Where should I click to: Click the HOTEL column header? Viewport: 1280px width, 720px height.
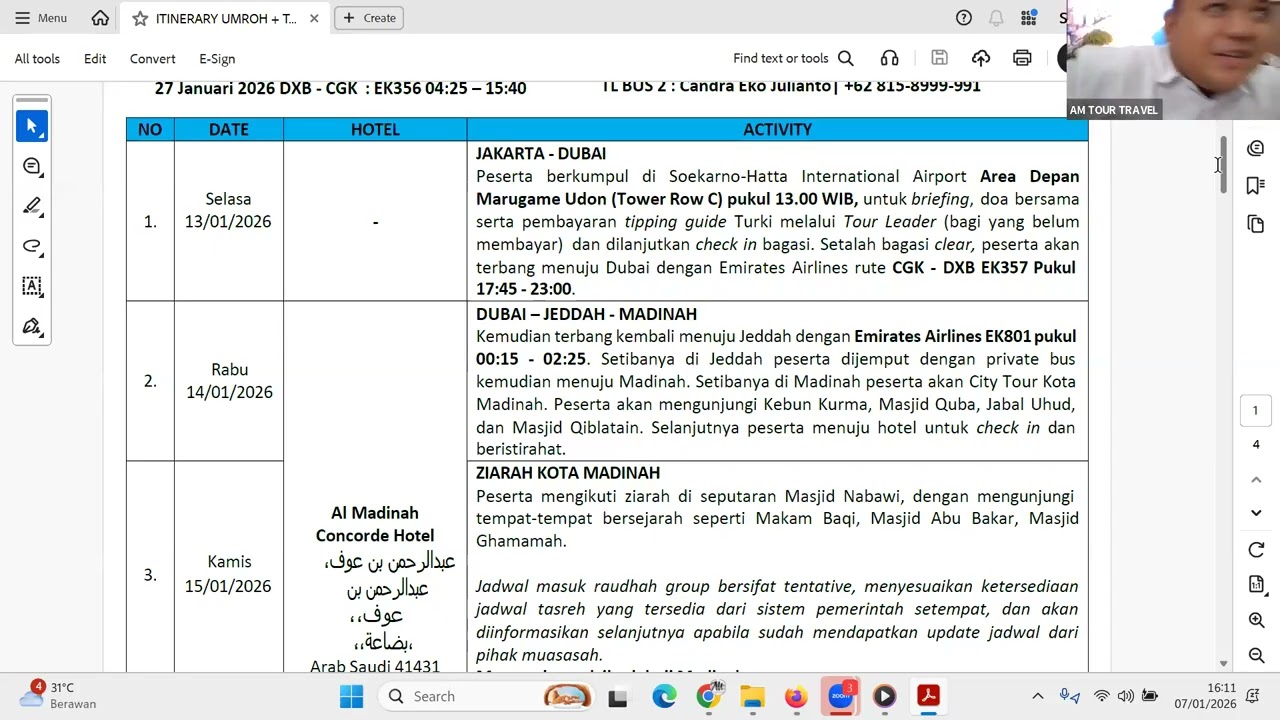point(375,130)
